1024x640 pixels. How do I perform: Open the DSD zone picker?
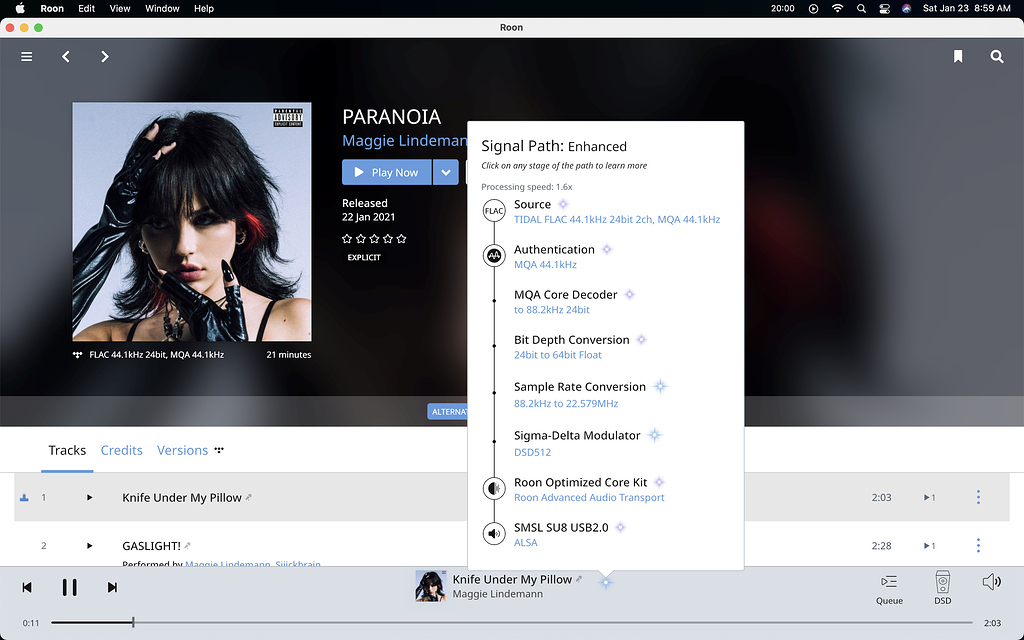[942, 588]
